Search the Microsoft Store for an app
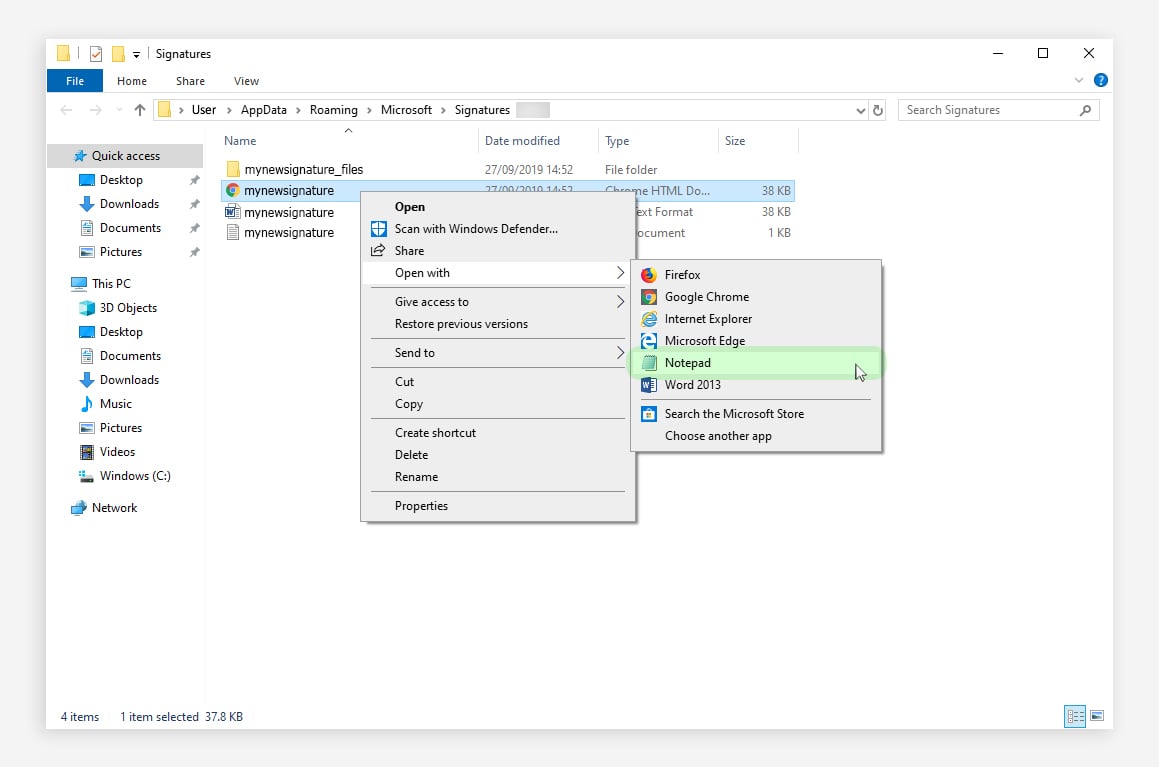The image size is (1159, 767). click(x=755, y=414)
